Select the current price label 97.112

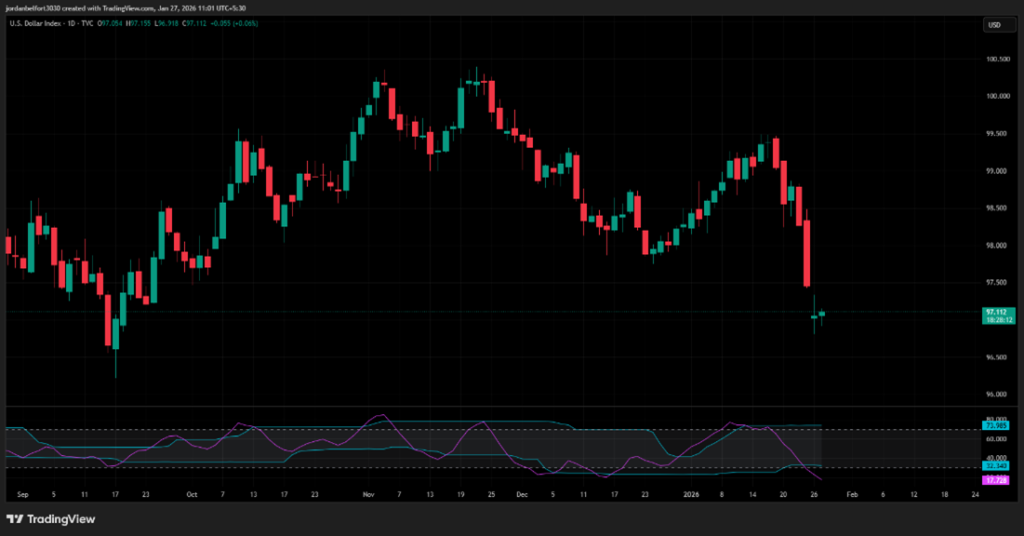tap(997, 312)
